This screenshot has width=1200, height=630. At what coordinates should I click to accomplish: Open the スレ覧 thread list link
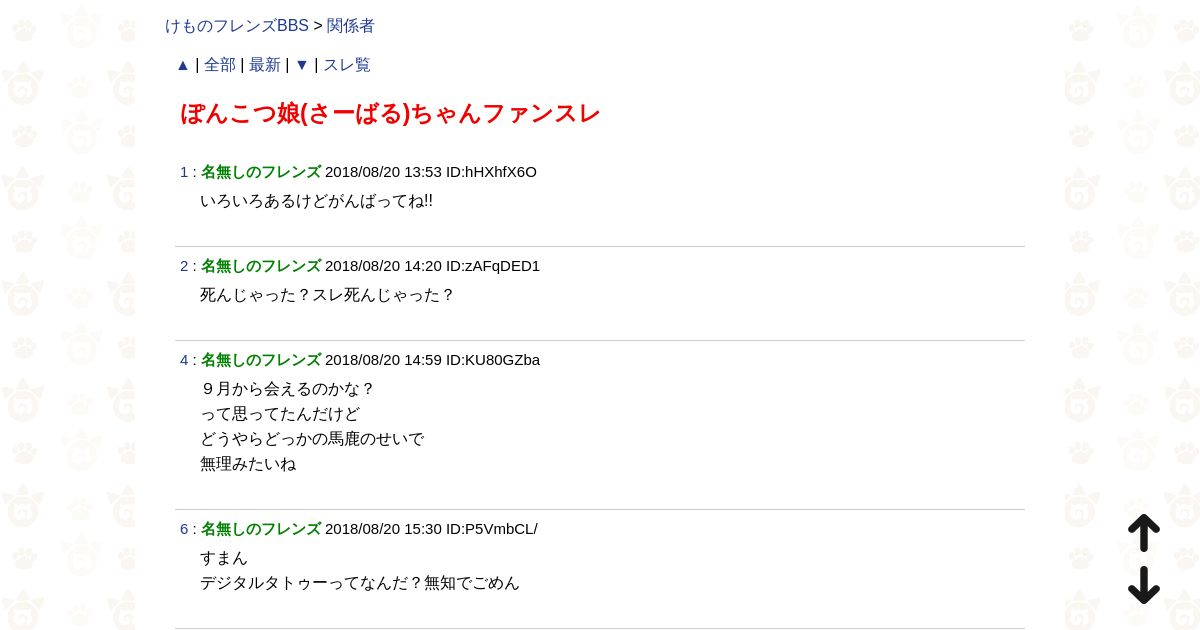(x=346, y=65)
